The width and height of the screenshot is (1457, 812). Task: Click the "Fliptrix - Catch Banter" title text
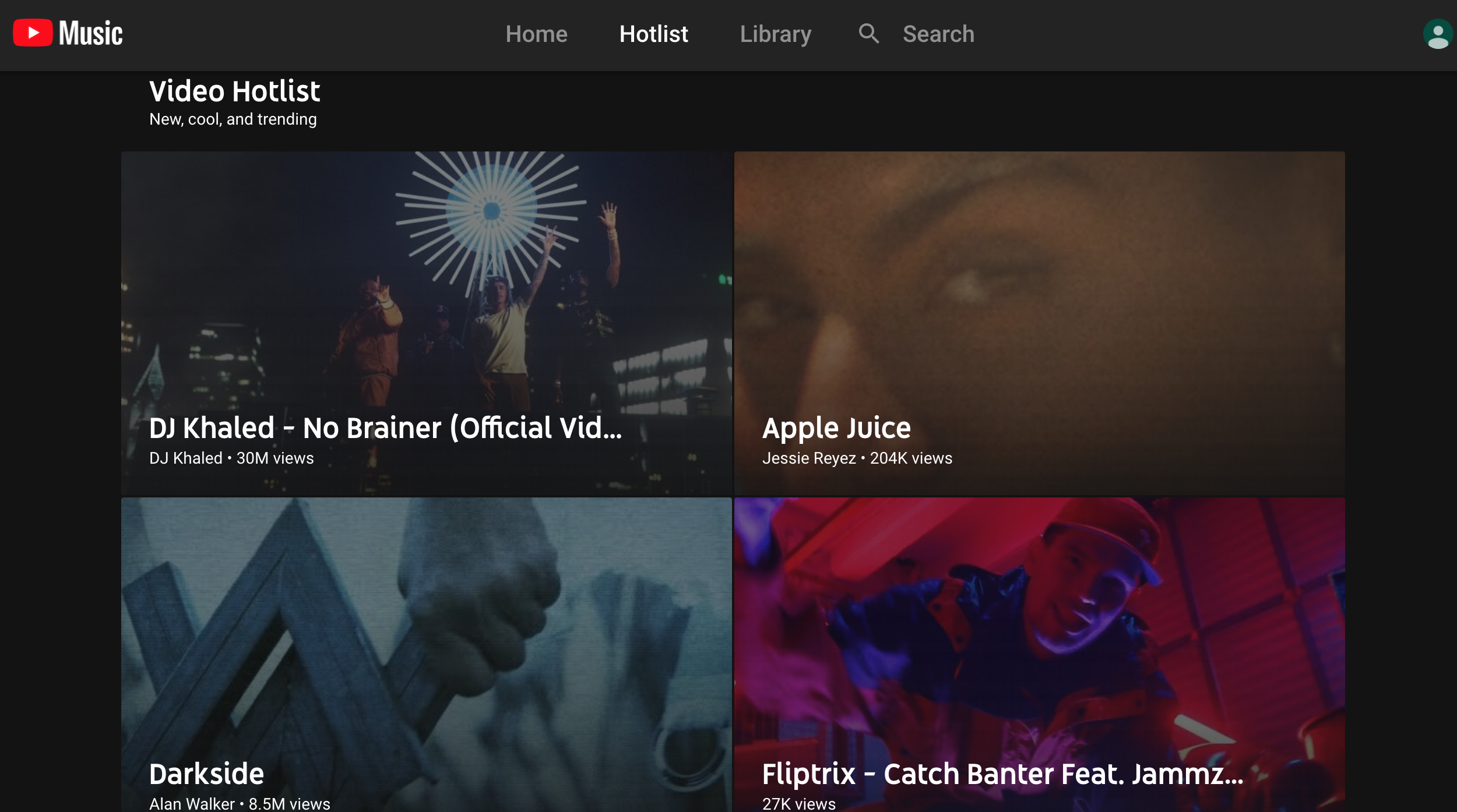1002,774
